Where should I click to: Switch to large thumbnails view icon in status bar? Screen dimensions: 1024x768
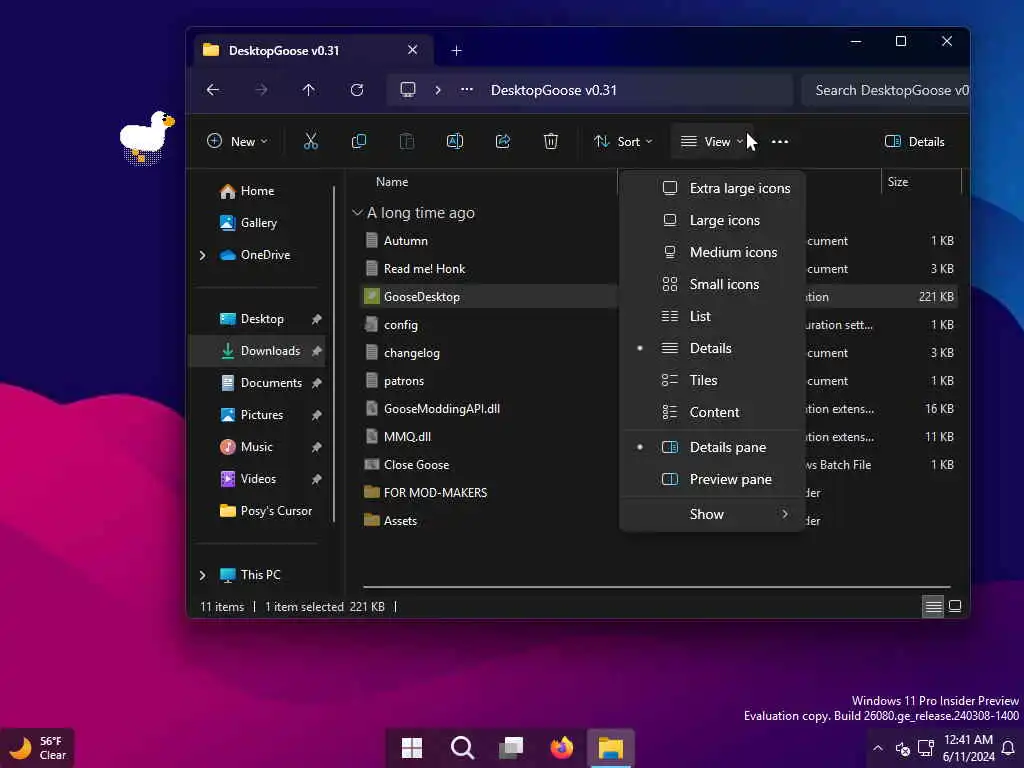[955, 607]
